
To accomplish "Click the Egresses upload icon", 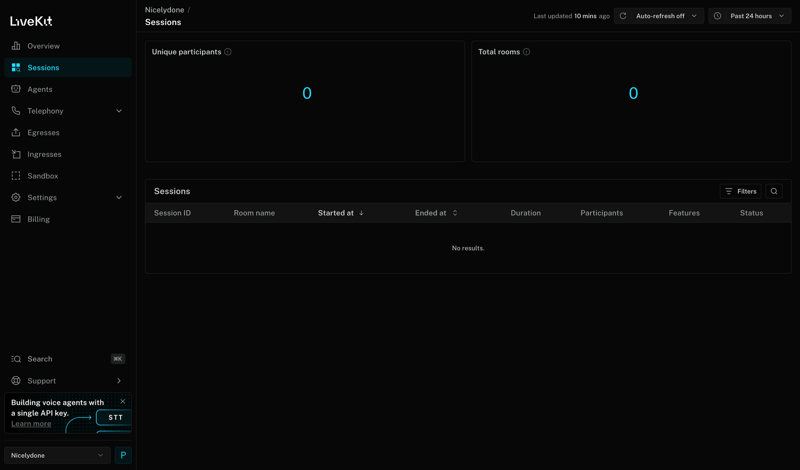I will pos(16,133).
